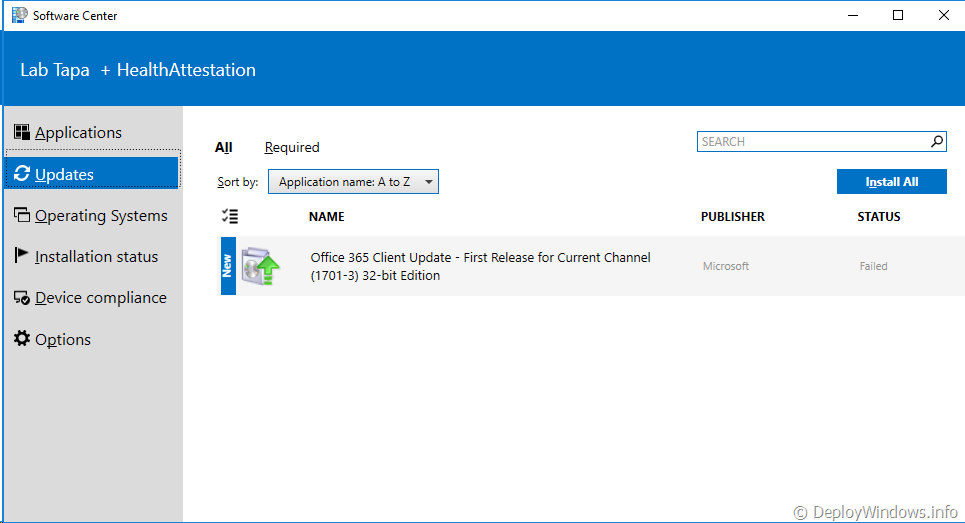Click the Options gear icon
The height and width of the screenshot is (523, 965).
click(x=22, y=339)
